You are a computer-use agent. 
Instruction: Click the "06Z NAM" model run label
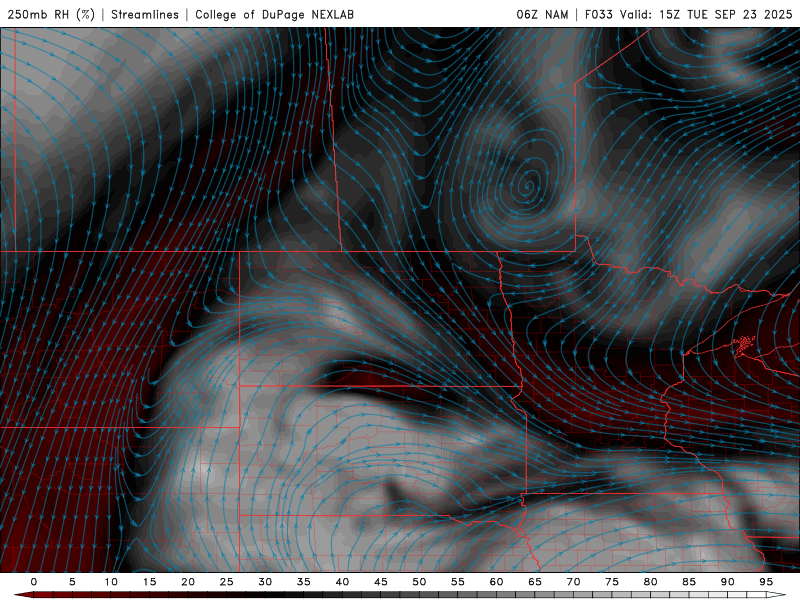(x=542, y=14)
